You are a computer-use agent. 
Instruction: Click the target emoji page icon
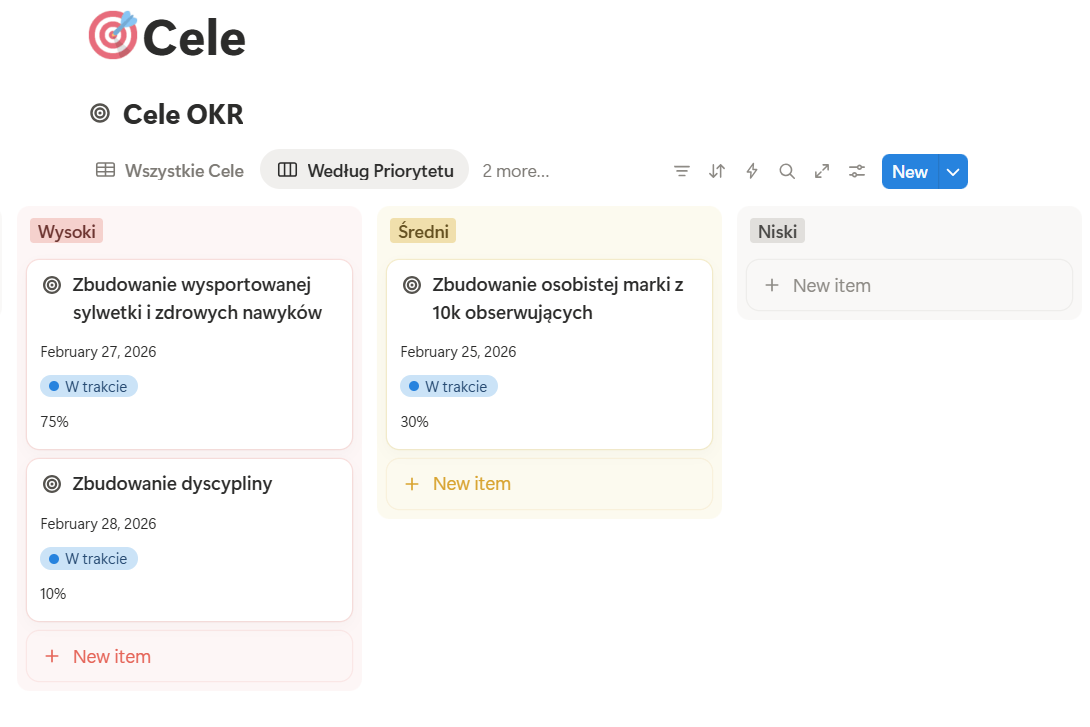[x=112, y=35]
